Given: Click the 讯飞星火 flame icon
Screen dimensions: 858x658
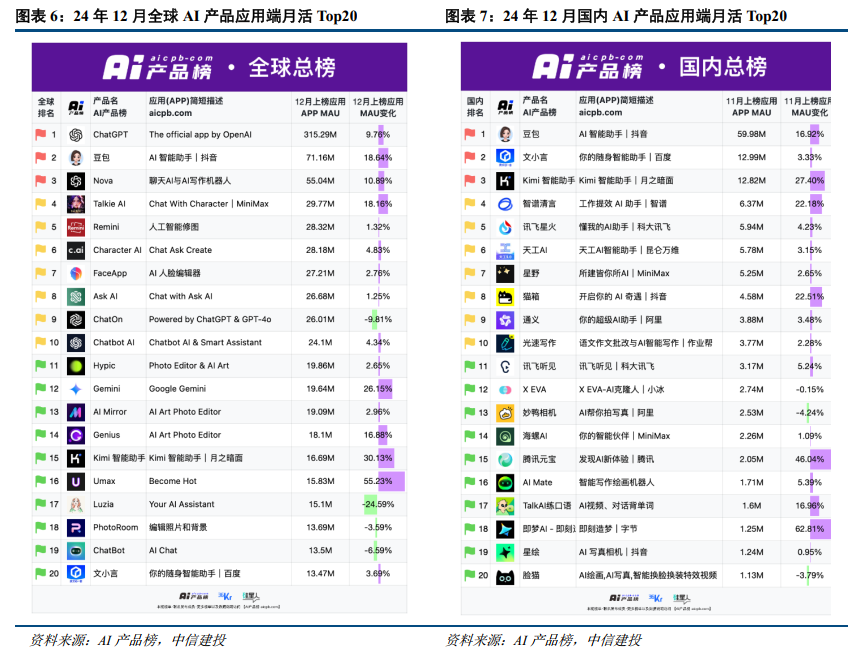Looking at the screenshot, I should (505, 227).
